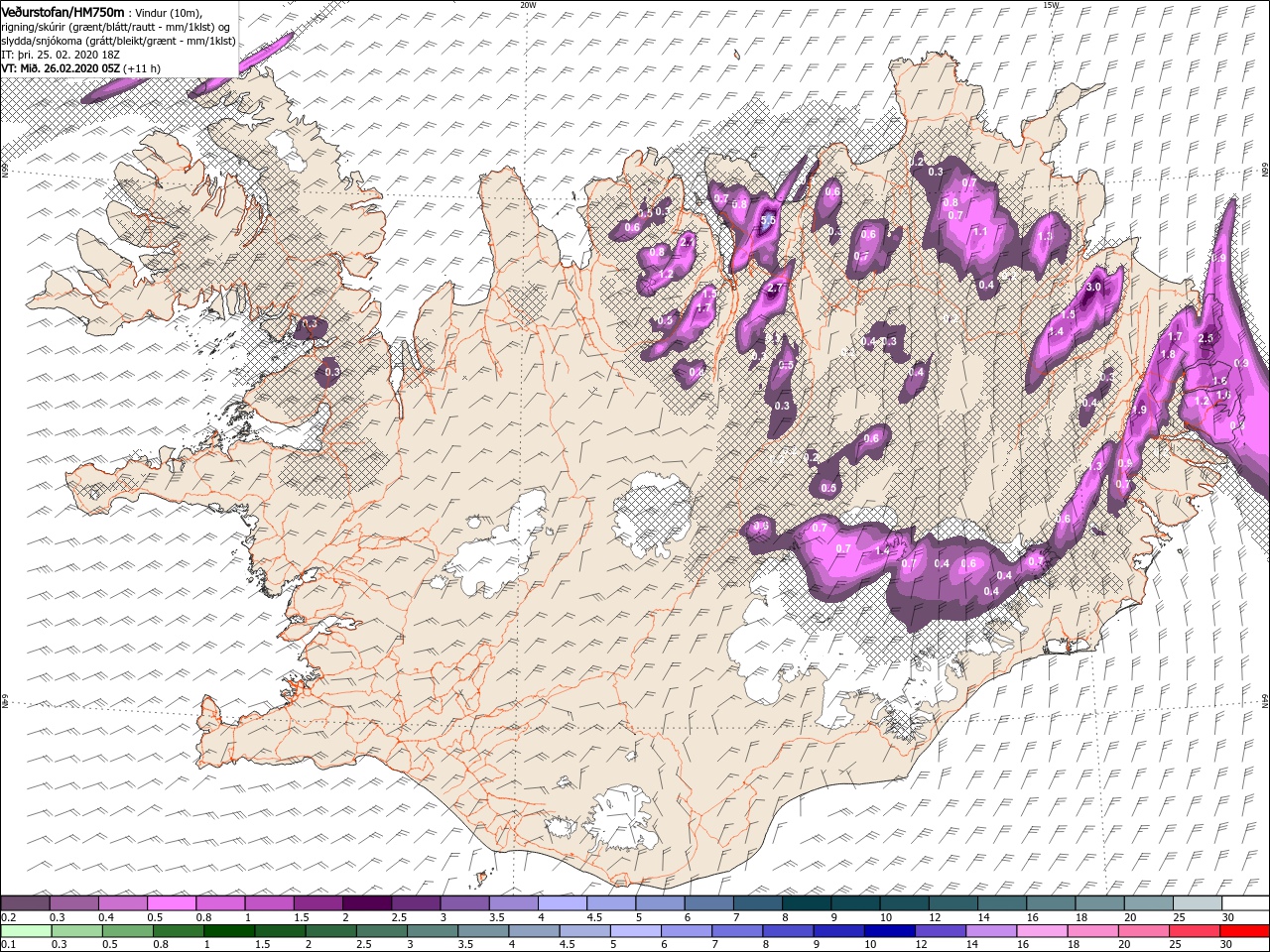Screen dimensions: 1270x952
Task: Click the '2.5' snowfall value near the east coast
Action: (1206, 338)
